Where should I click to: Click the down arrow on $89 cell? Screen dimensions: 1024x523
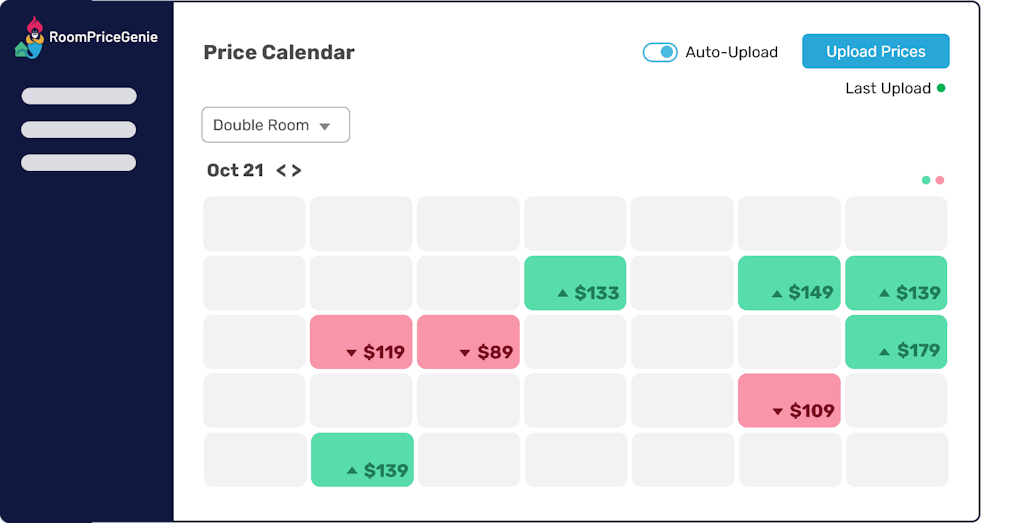click(x=464, y=352)
